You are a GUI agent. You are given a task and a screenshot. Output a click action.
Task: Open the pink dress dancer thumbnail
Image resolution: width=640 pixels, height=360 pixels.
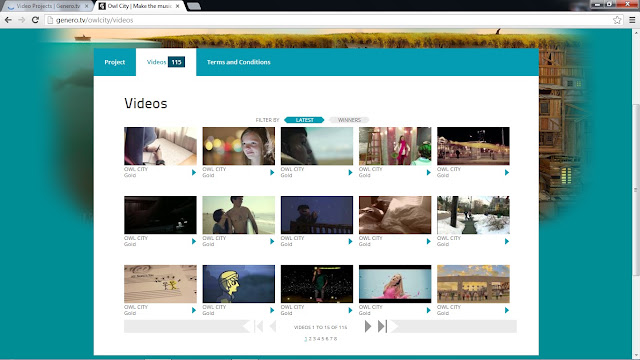pos(395,284)
